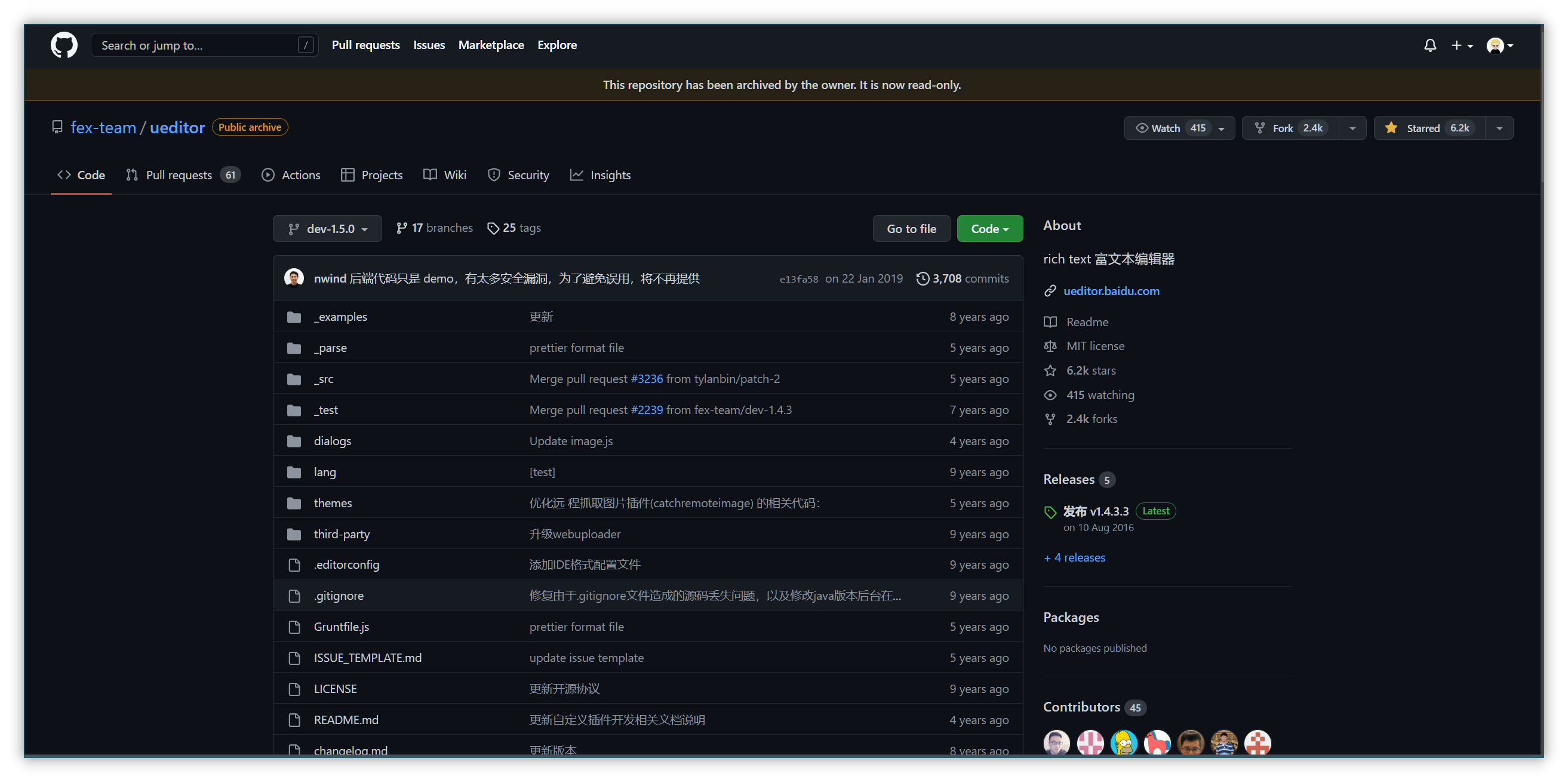Viewport: 1568px width, 782px height.
Task: Click the Go to file button
Action: (x=911, y=229)
